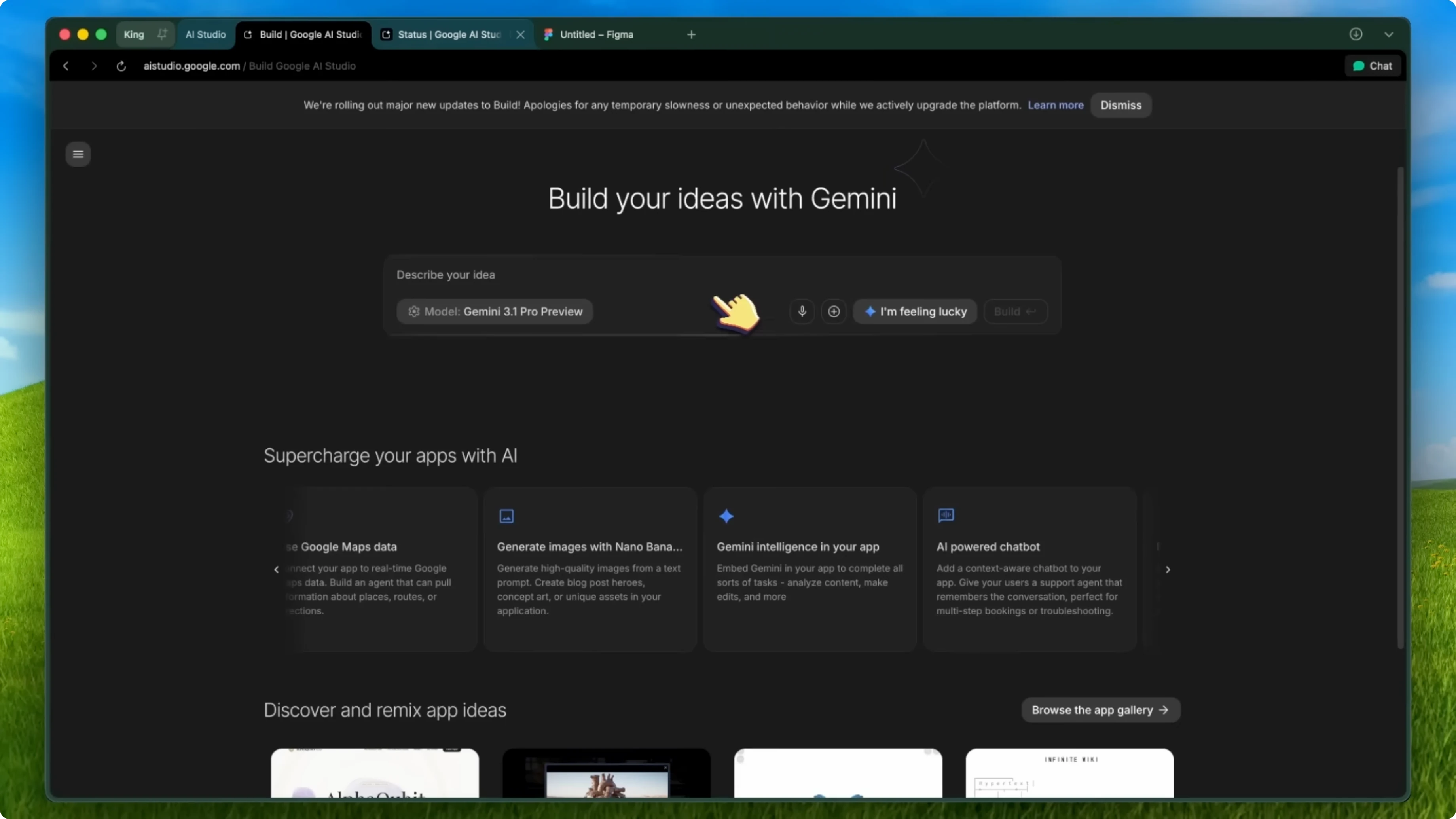Open the downloads icon in the toolbar
Screen dimensions: 1456x819
(x=1356, y=34)
